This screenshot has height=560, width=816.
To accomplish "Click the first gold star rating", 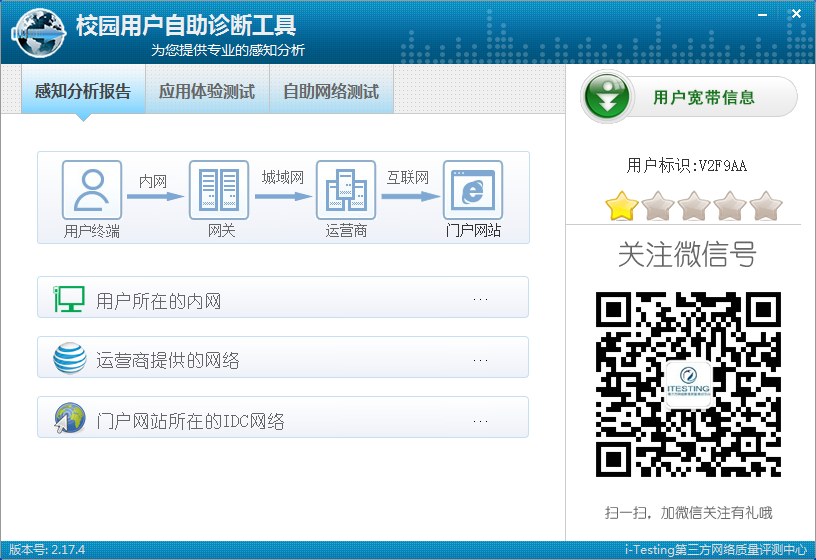I will [622, 206].
